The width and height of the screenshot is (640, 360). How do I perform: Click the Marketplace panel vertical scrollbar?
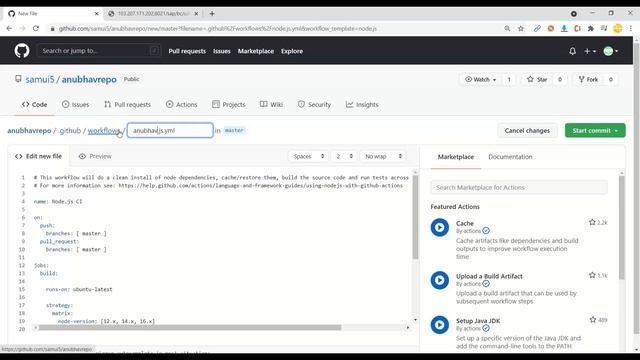(622, 227)
